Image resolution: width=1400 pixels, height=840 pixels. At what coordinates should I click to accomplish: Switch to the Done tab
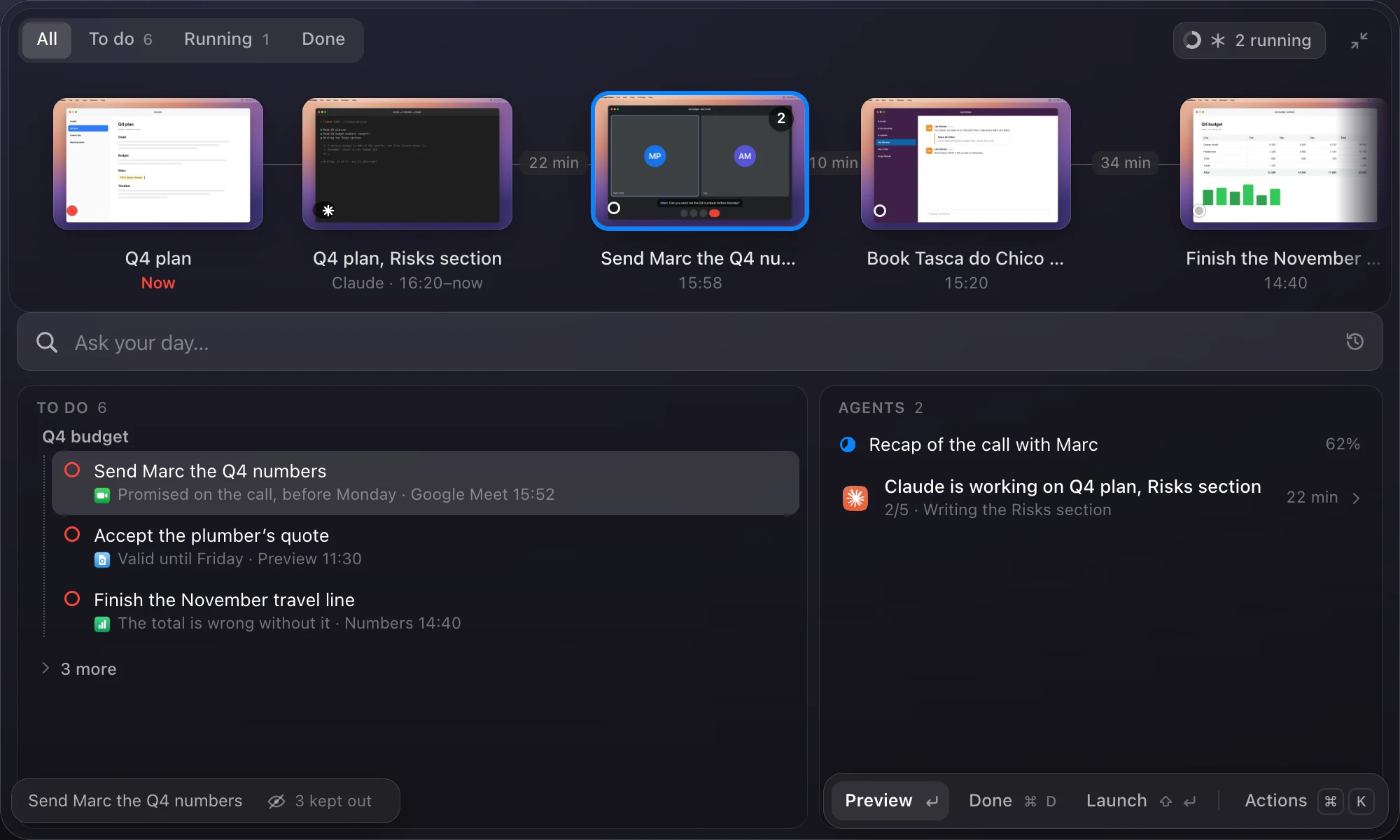[323, 39]
